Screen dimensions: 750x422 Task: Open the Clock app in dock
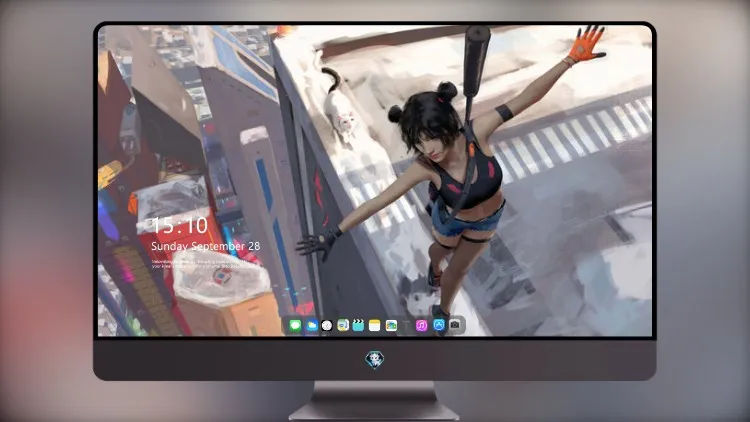coord(327,326)
